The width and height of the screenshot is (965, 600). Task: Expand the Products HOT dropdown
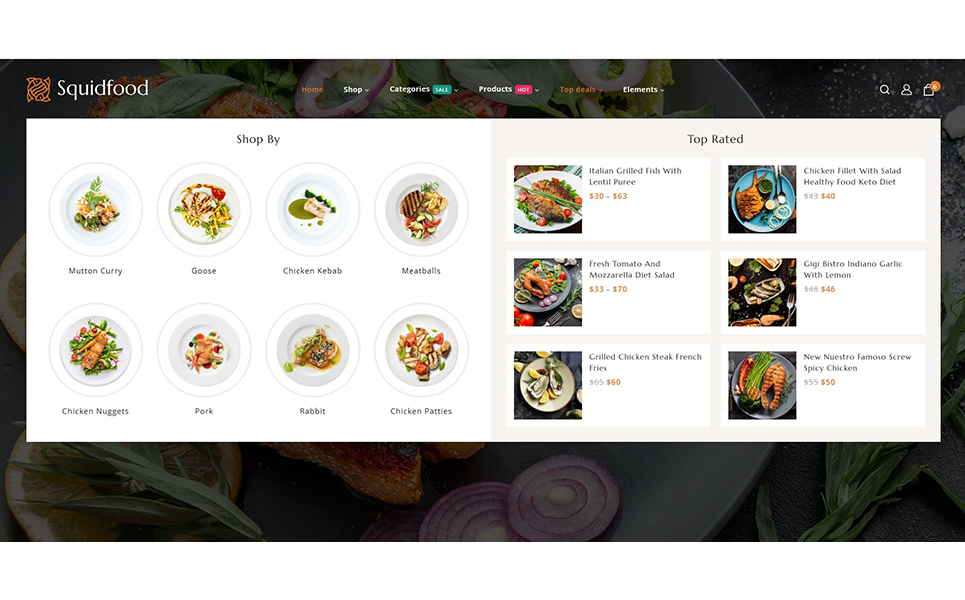(509, 89)
